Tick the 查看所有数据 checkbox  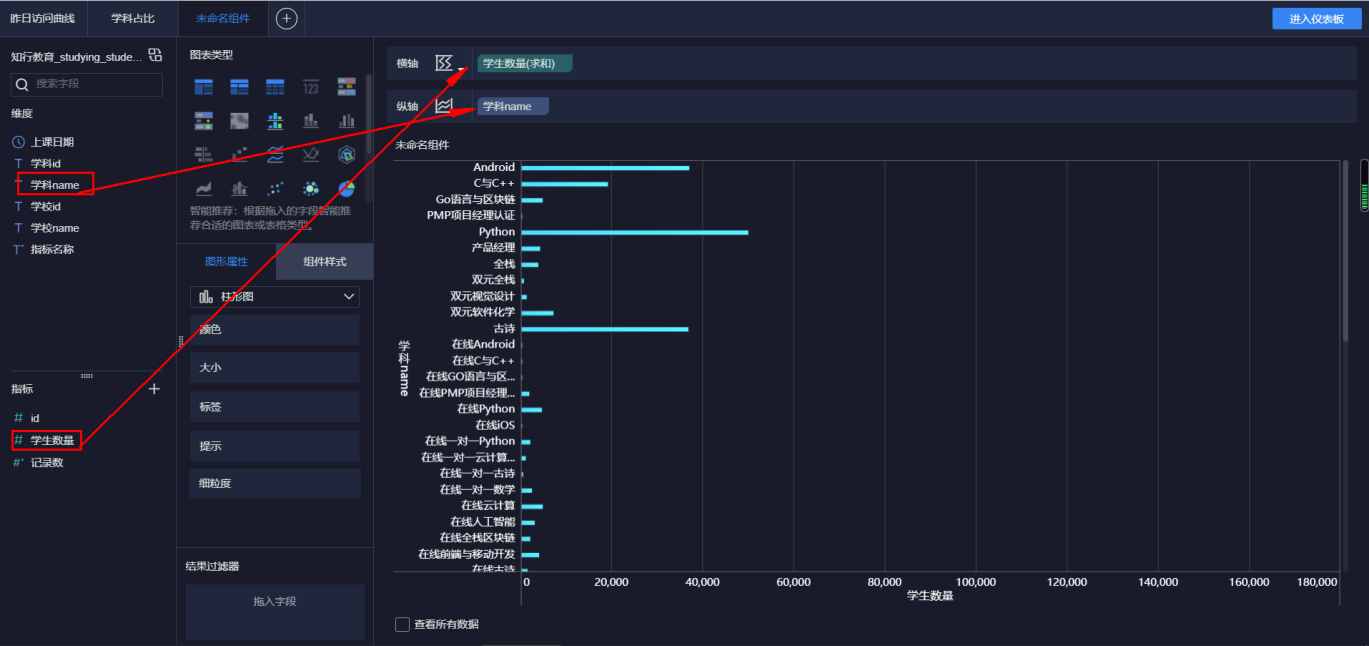pyautogui.click(x=402, y=624)
